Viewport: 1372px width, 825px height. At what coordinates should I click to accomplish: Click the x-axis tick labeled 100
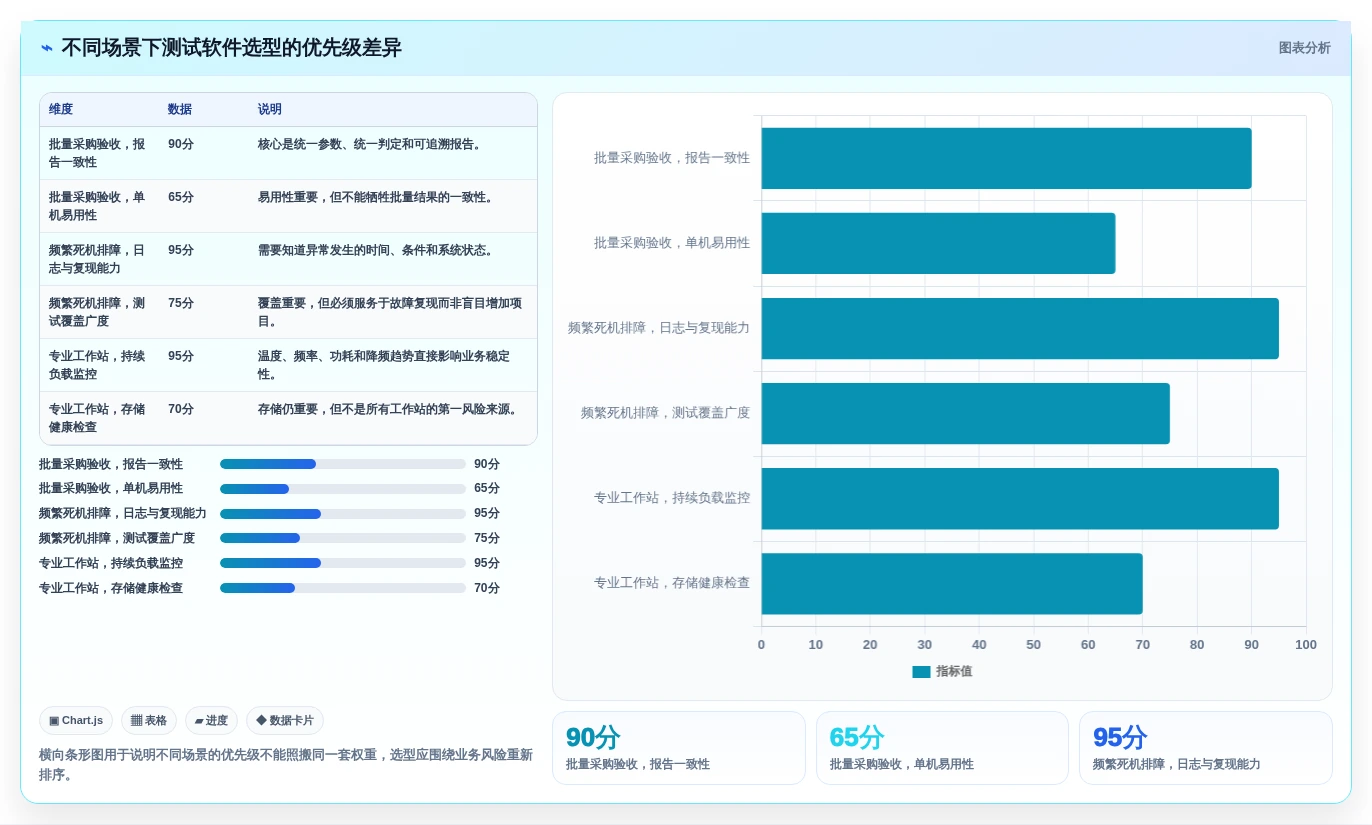[x=1306, y=645]
